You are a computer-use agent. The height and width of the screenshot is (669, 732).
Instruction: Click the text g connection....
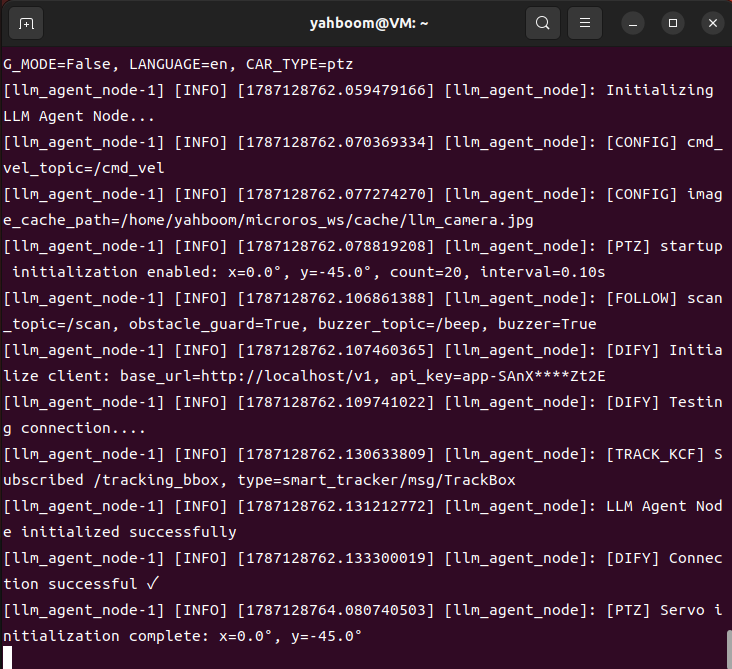pyautogui.click(x=57, y=428)
